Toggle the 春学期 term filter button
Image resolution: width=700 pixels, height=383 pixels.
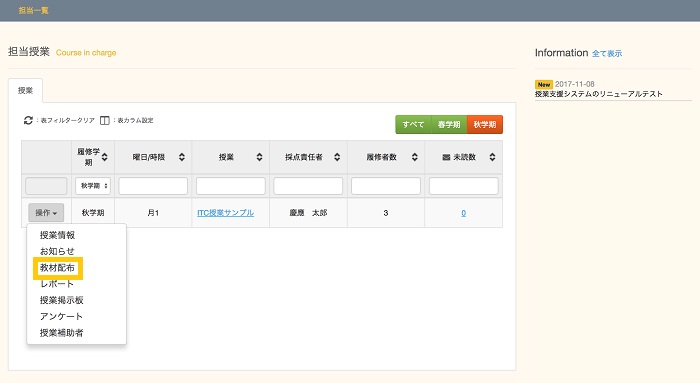click(449, 125)
